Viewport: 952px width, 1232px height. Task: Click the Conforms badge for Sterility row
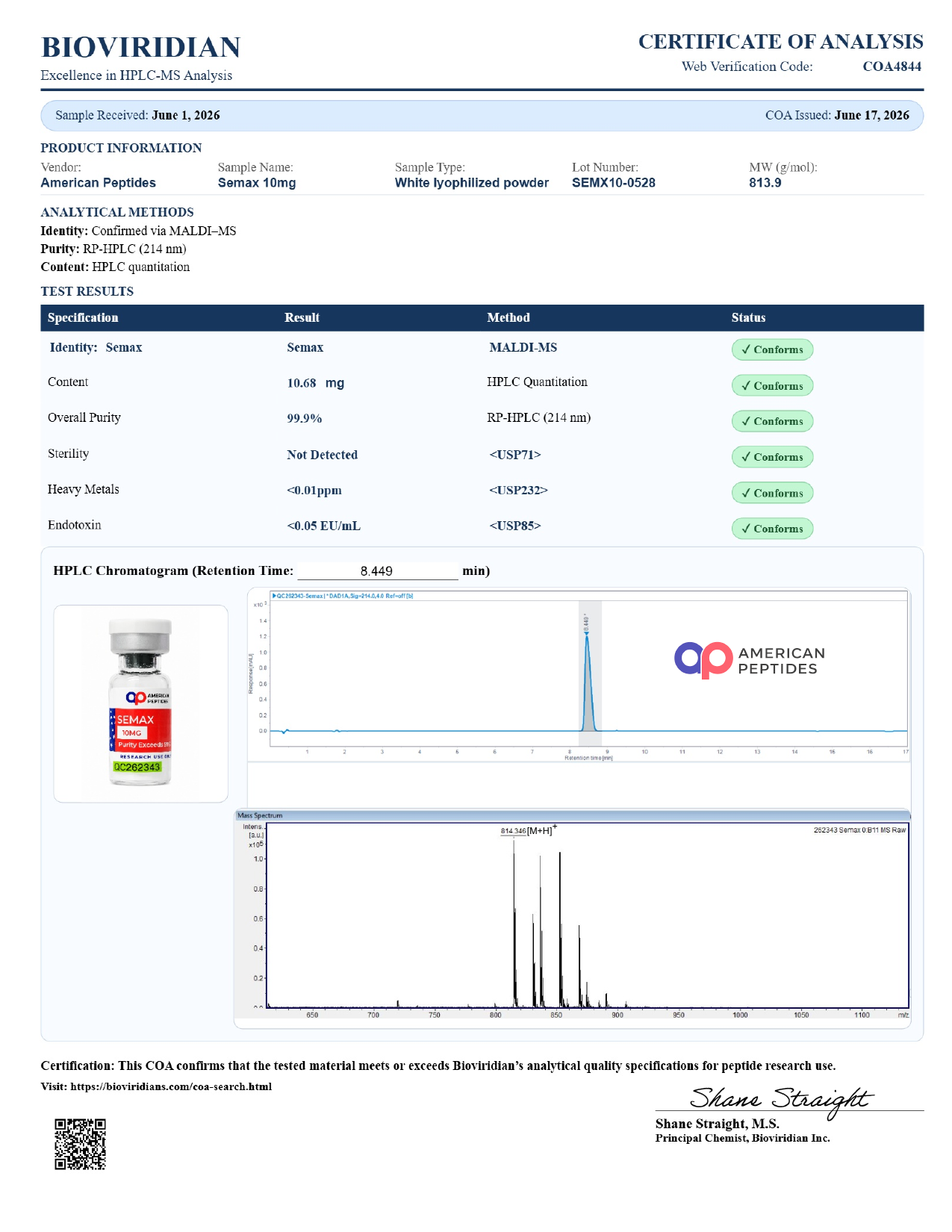point(772,457)
